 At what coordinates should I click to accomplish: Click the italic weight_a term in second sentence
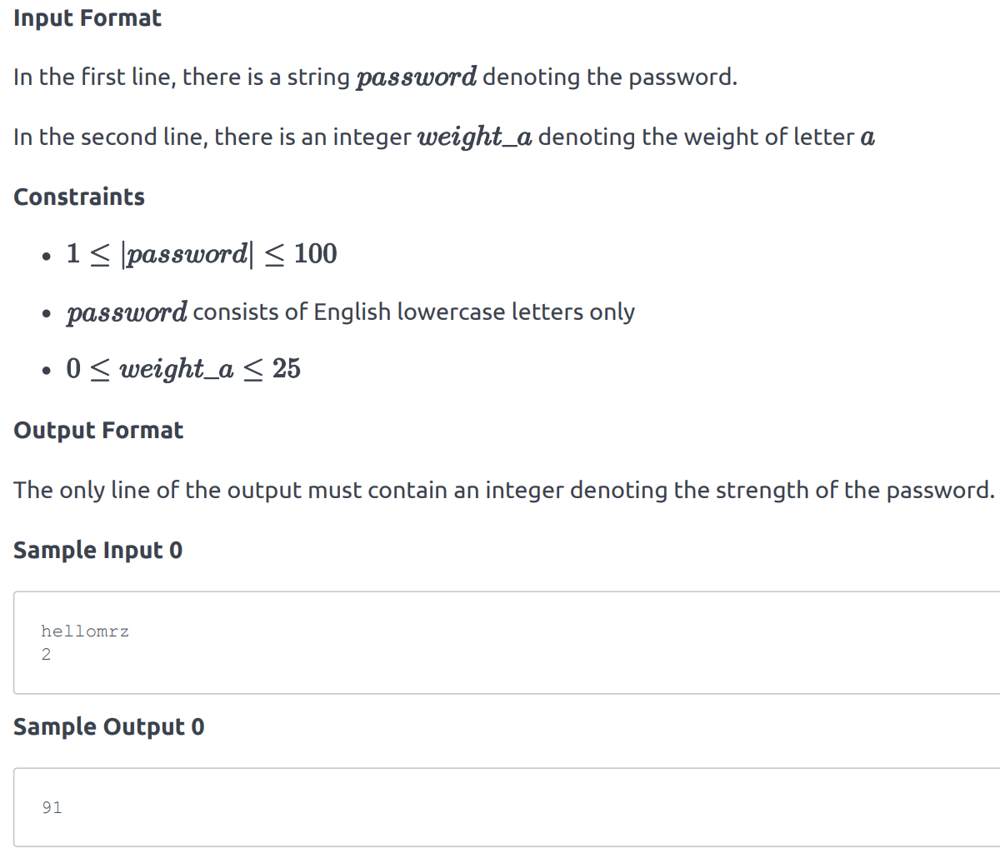tap(475, 137)
